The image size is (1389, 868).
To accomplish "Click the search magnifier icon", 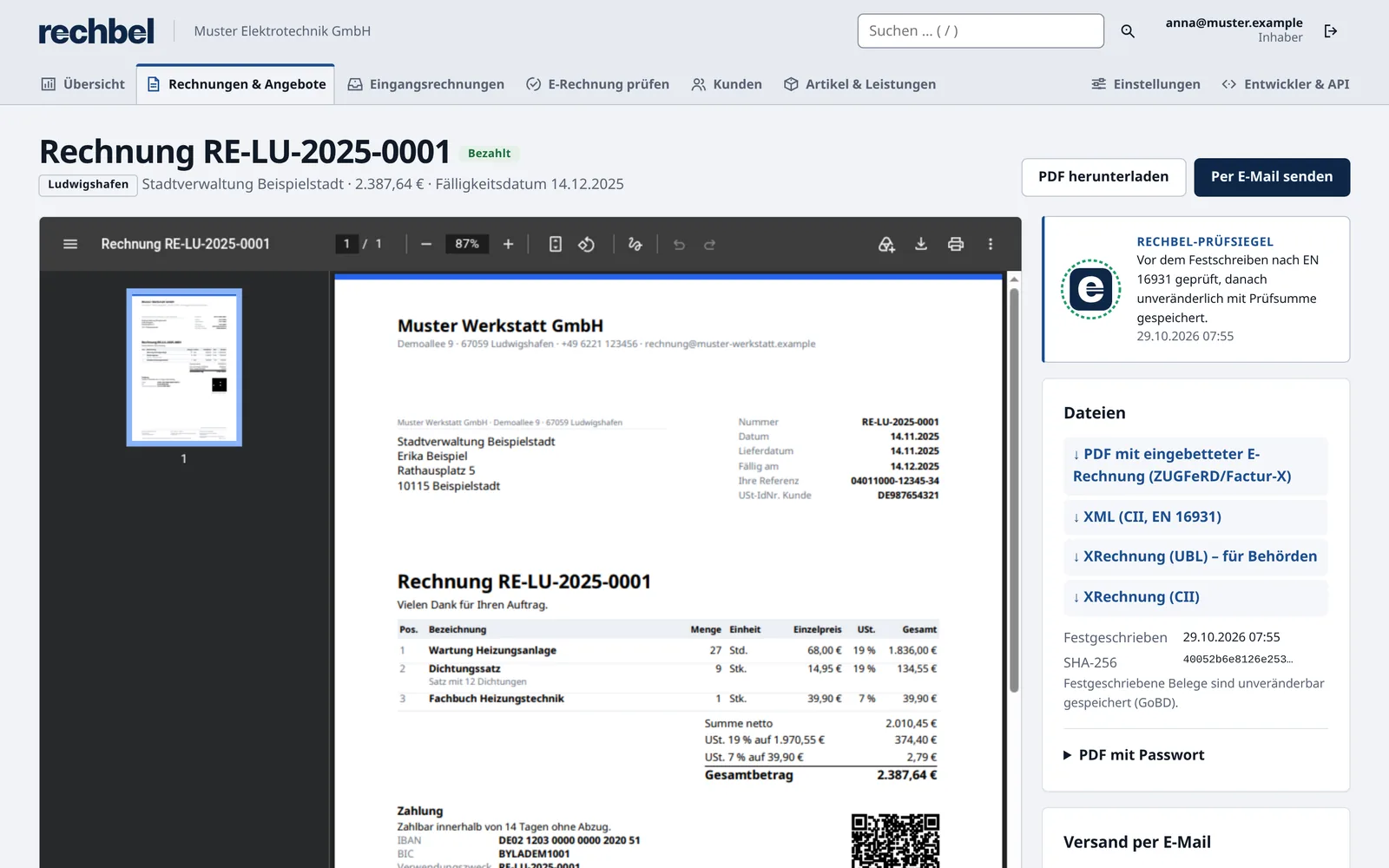I will pos(1128,31).
